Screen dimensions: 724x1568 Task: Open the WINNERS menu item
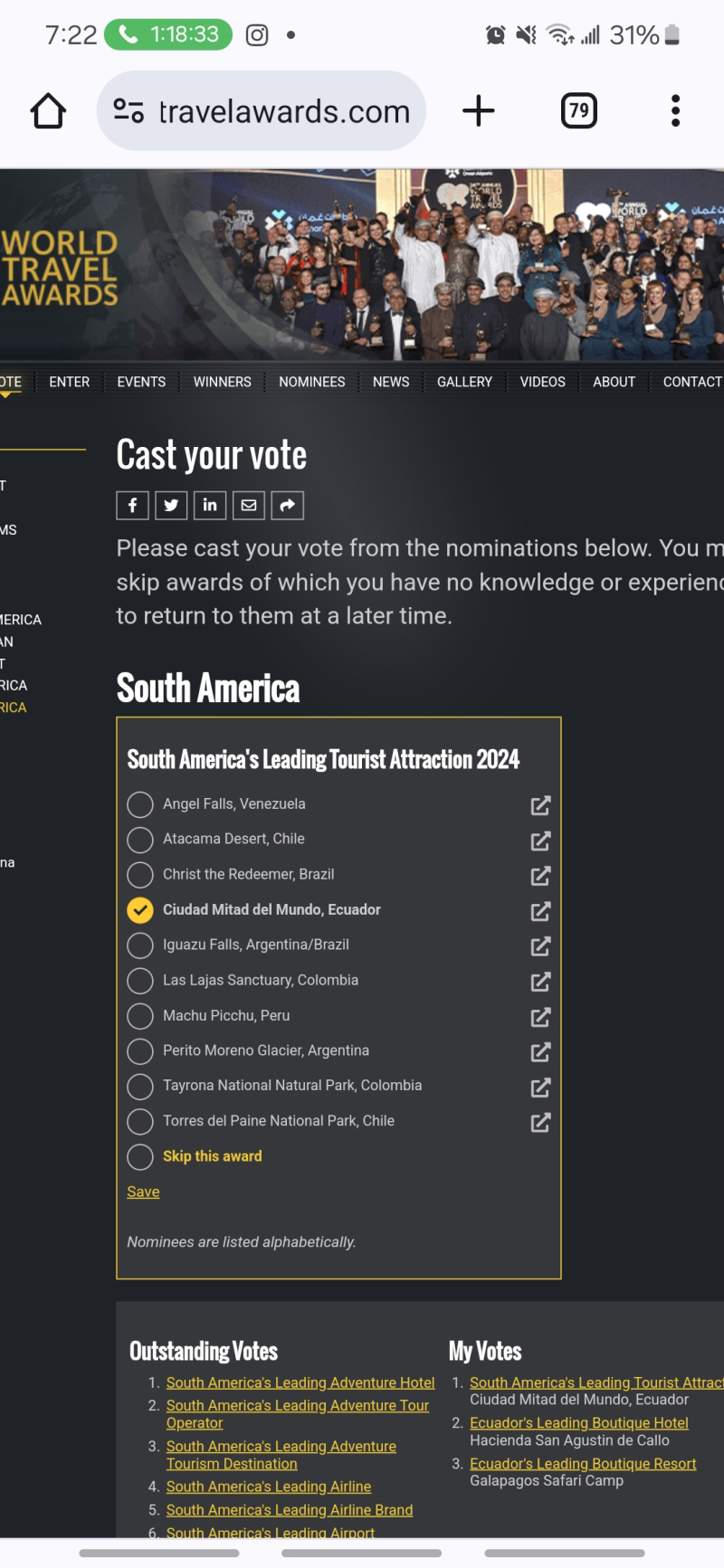(x=223, y=382)
